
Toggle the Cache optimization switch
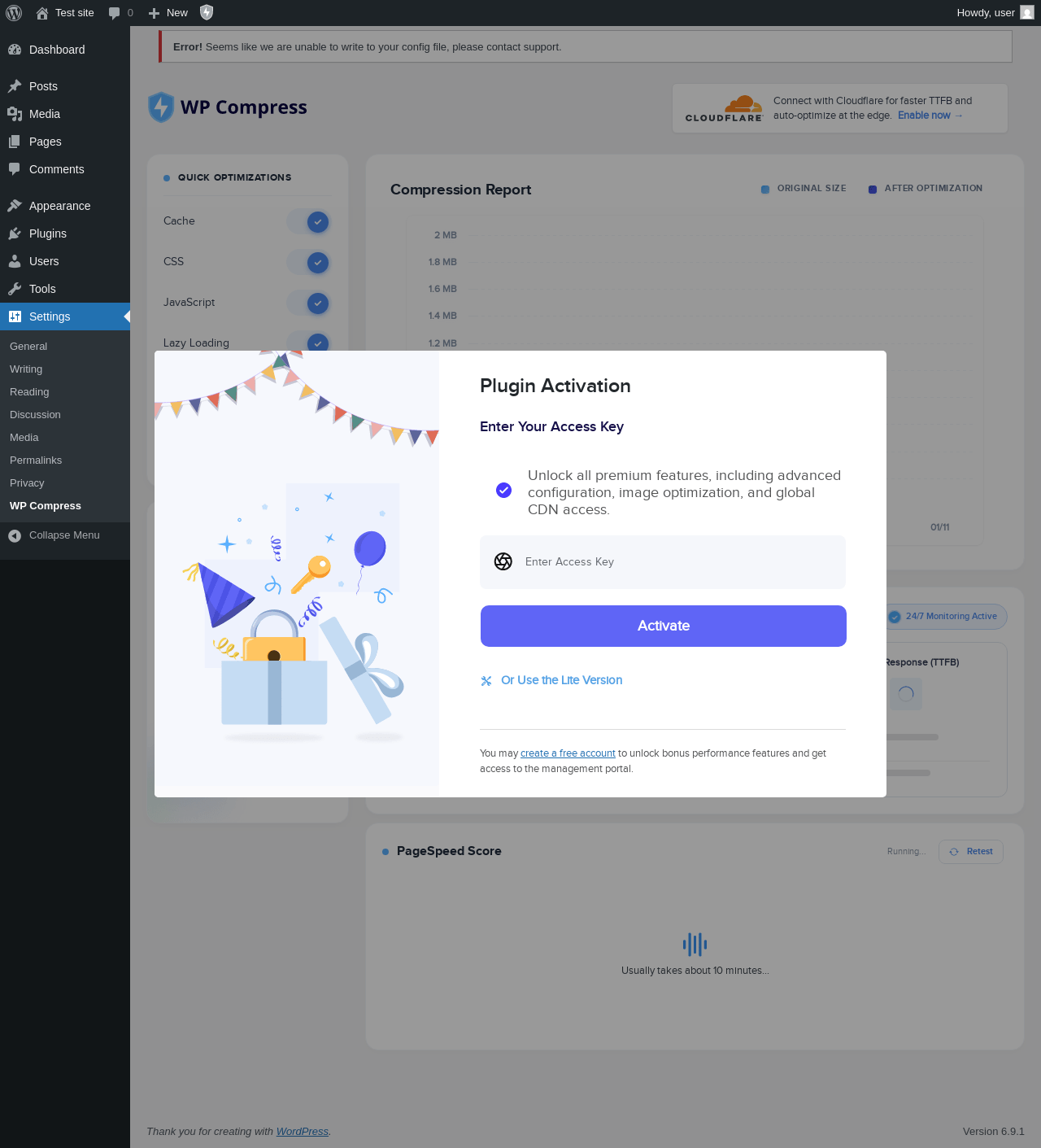tap(308, 221)
